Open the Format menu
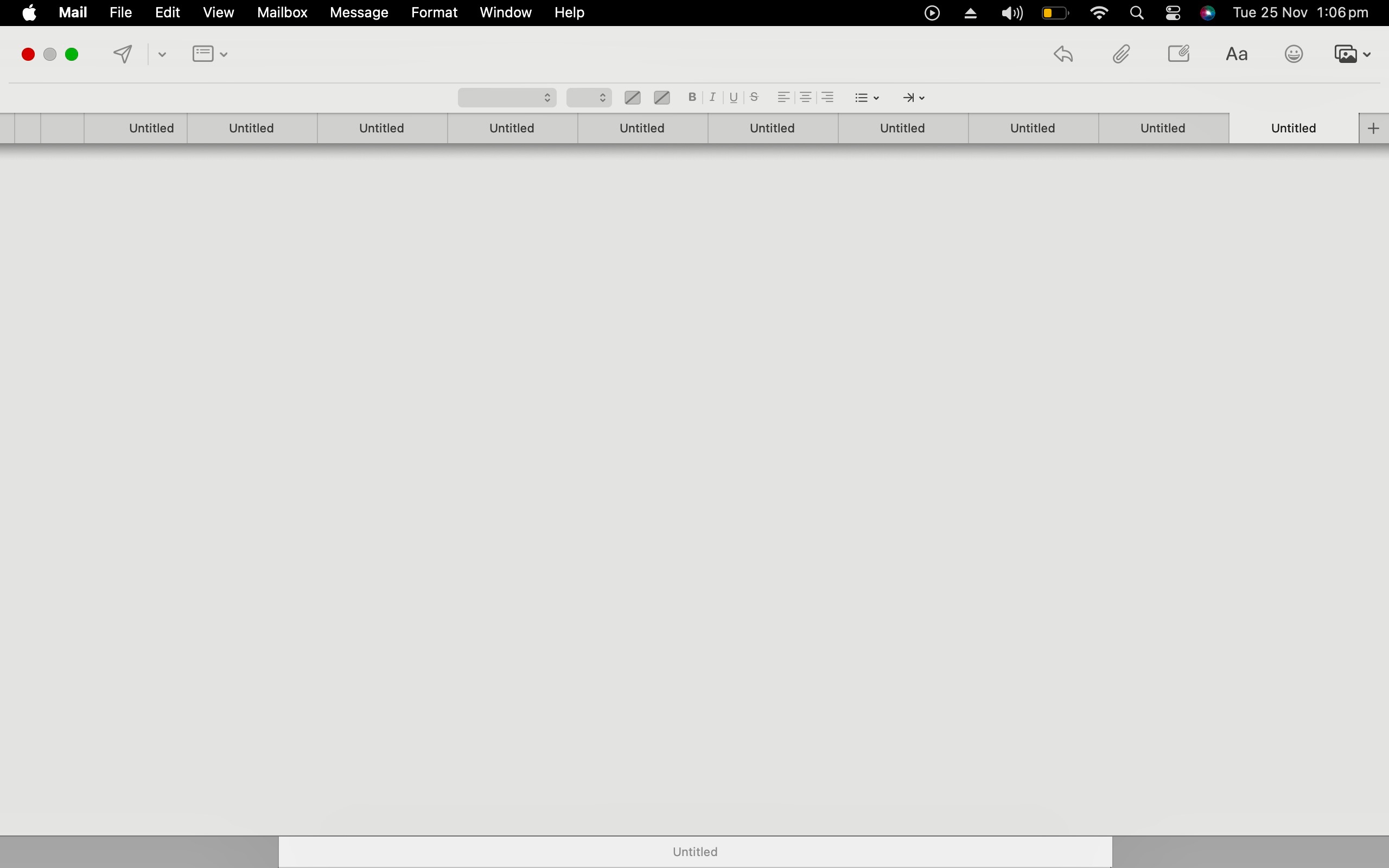The height and width of the screenshot is (868, 1389). [x=434, y=12]
